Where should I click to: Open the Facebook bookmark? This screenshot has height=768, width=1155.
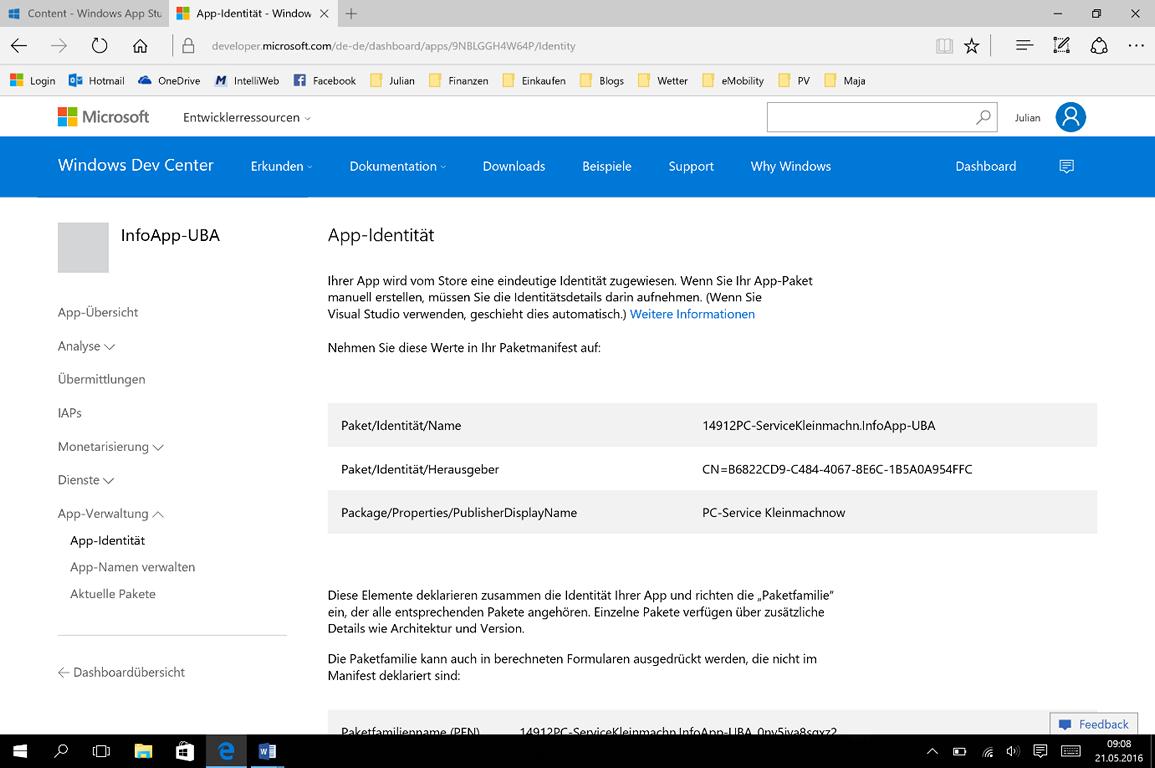click(325, 81)
